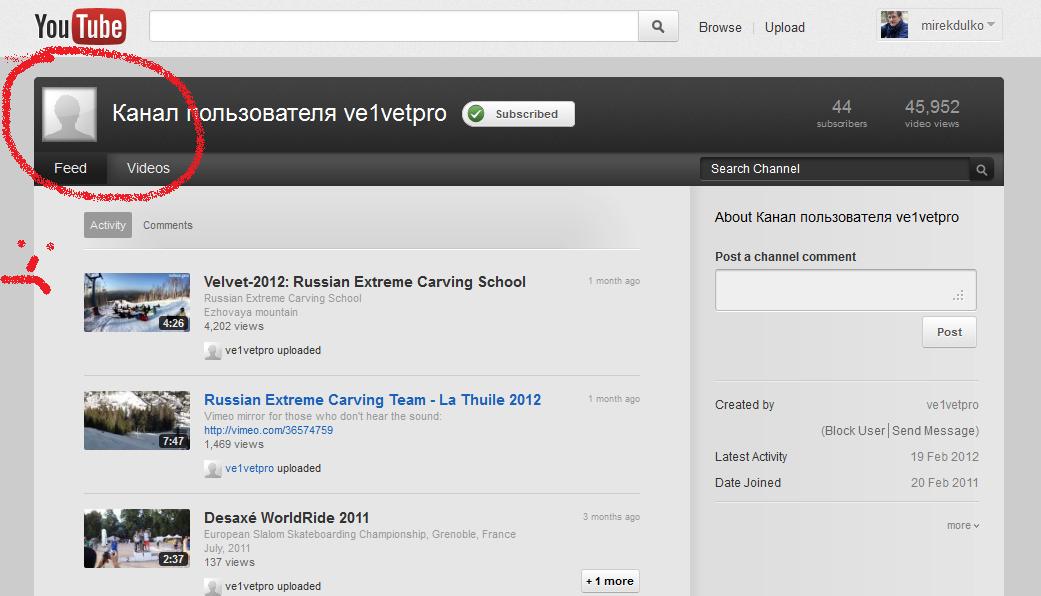This screenshot has height=596, width=1041.
Task: Click uploader icon under La Thuile video
Action: pos(212,469)
